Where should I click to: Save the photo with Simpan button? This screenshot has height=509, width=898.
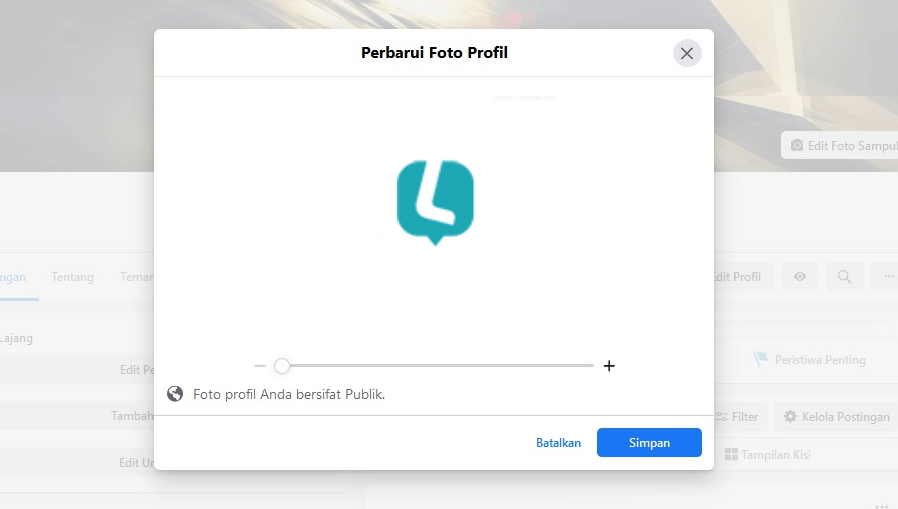tap(649, 443)
